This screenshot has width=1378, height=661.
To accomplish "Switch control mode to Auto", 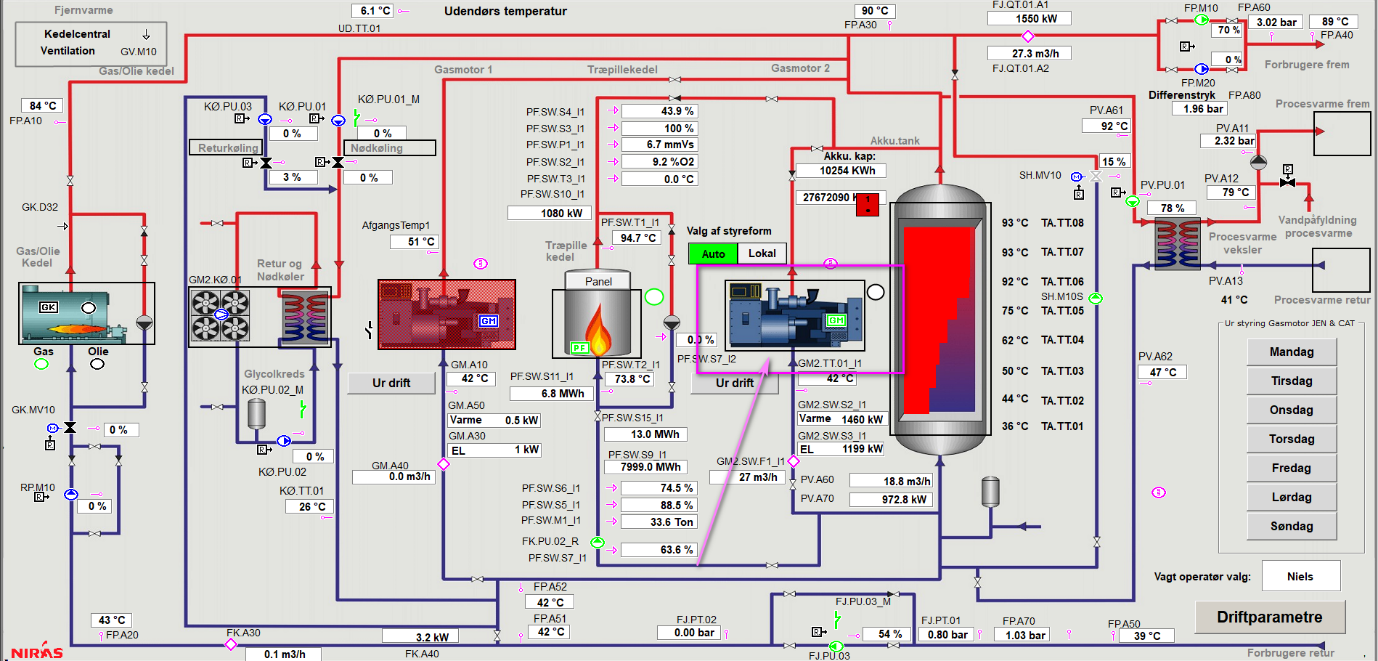I will pos(713,254).
